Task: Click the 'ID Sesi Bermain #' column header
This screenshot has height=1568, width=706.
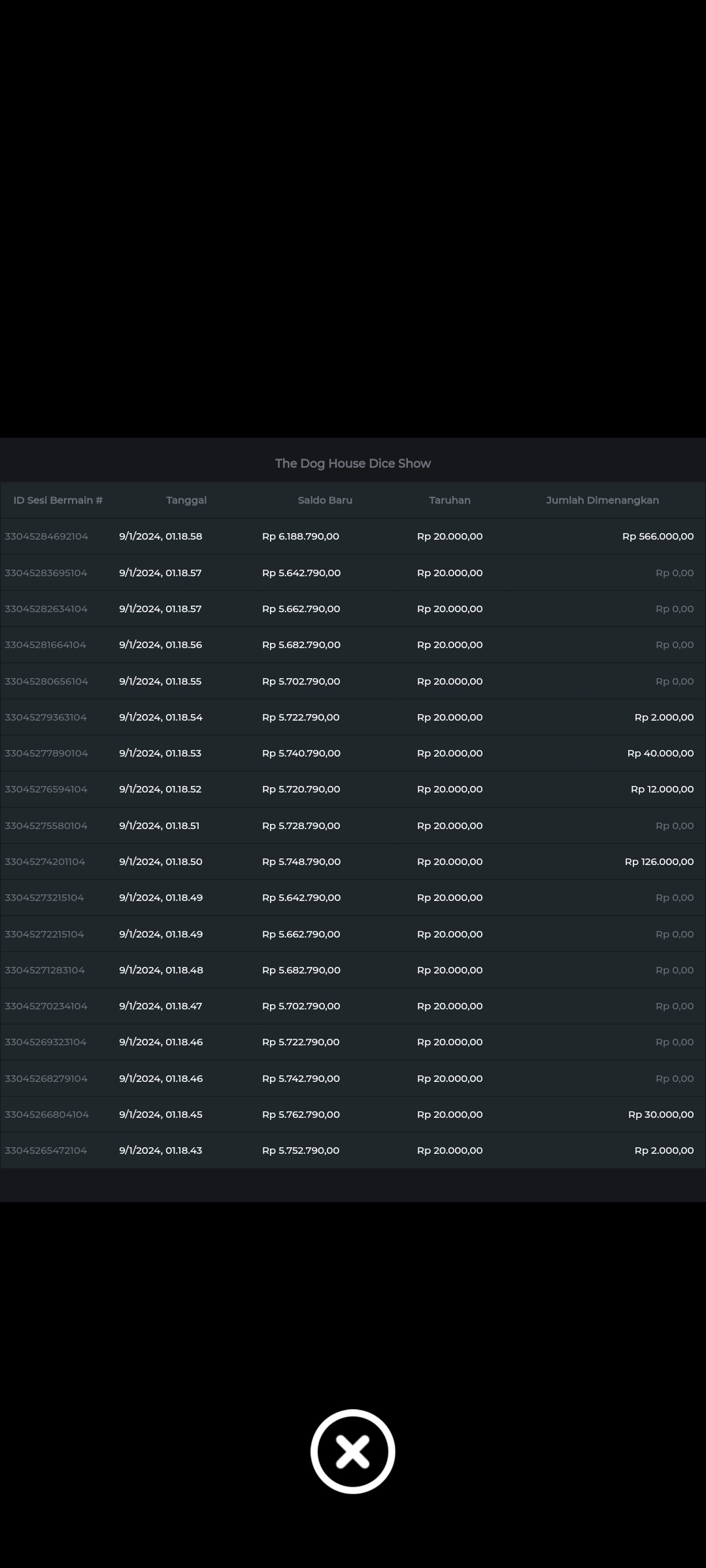Action: click(58, 500)
